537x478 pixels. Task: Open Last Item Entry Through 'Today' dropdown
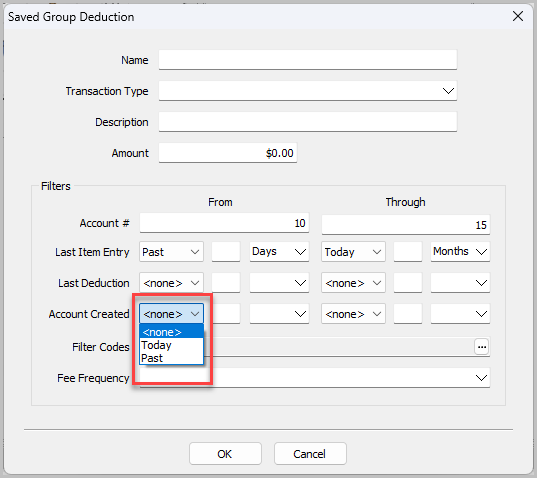353,252
